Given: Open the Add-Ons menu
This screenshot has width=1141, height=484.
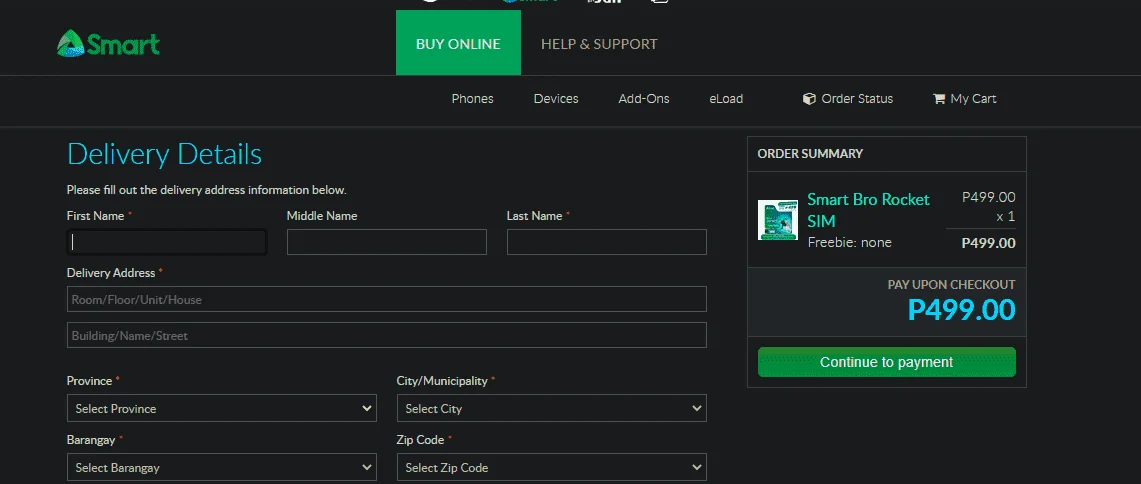Looking at the screenshot, I should [x=644, y=98].
